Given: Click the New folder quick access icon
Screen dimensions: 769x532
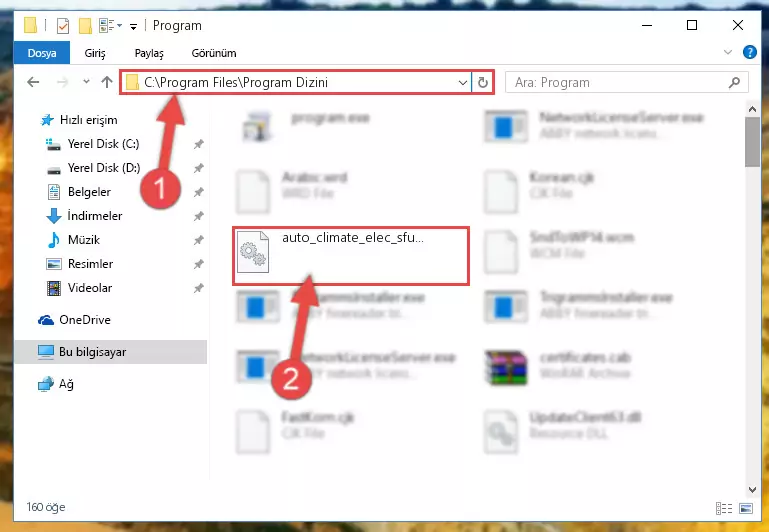Looking at the screenshot, I should tap(85, 25).
